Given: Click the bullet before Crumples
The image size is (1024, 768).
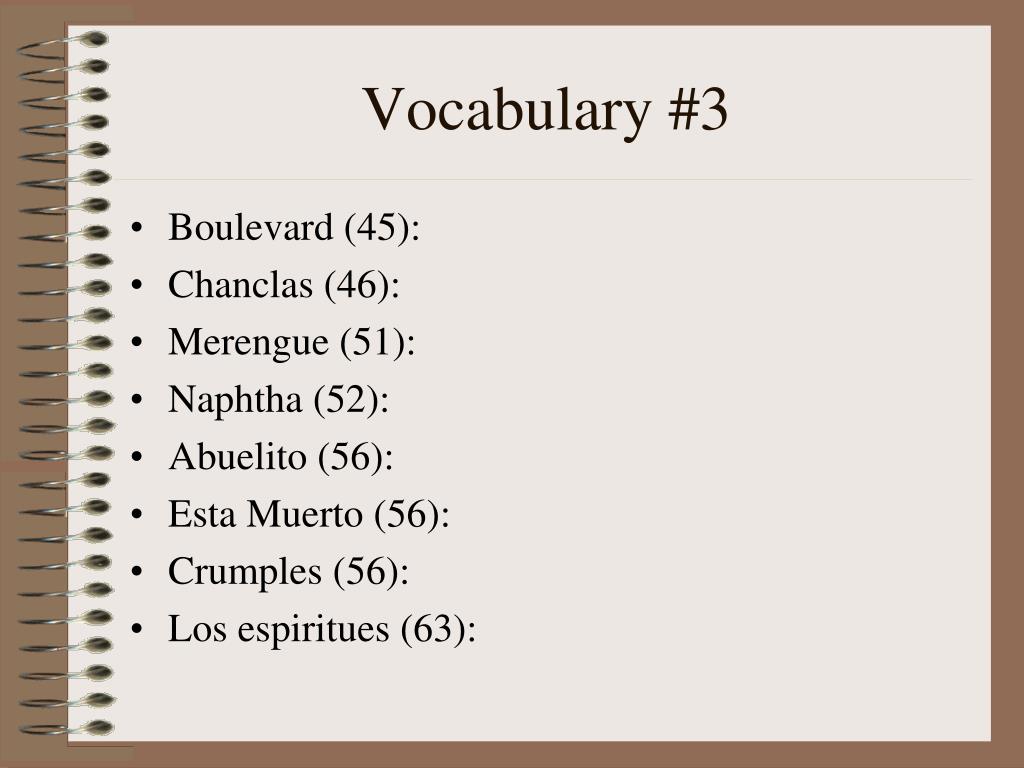Looking at the screenshot, I should pyautogui.click(x=136, y=572).
